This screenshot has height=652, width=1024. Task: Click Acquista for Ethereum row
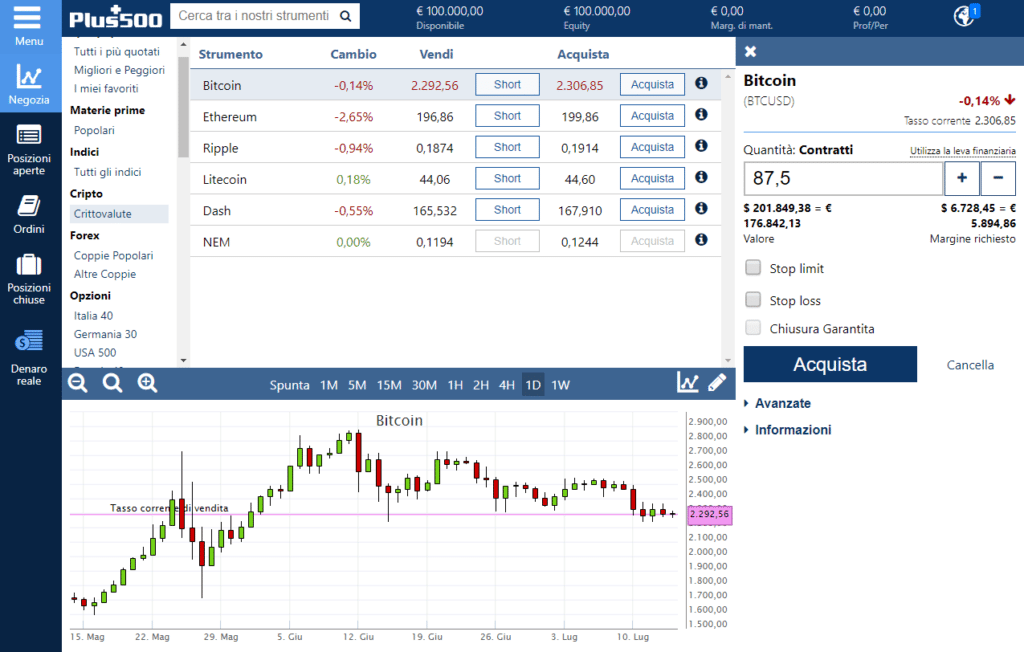[x=652, y=116]
